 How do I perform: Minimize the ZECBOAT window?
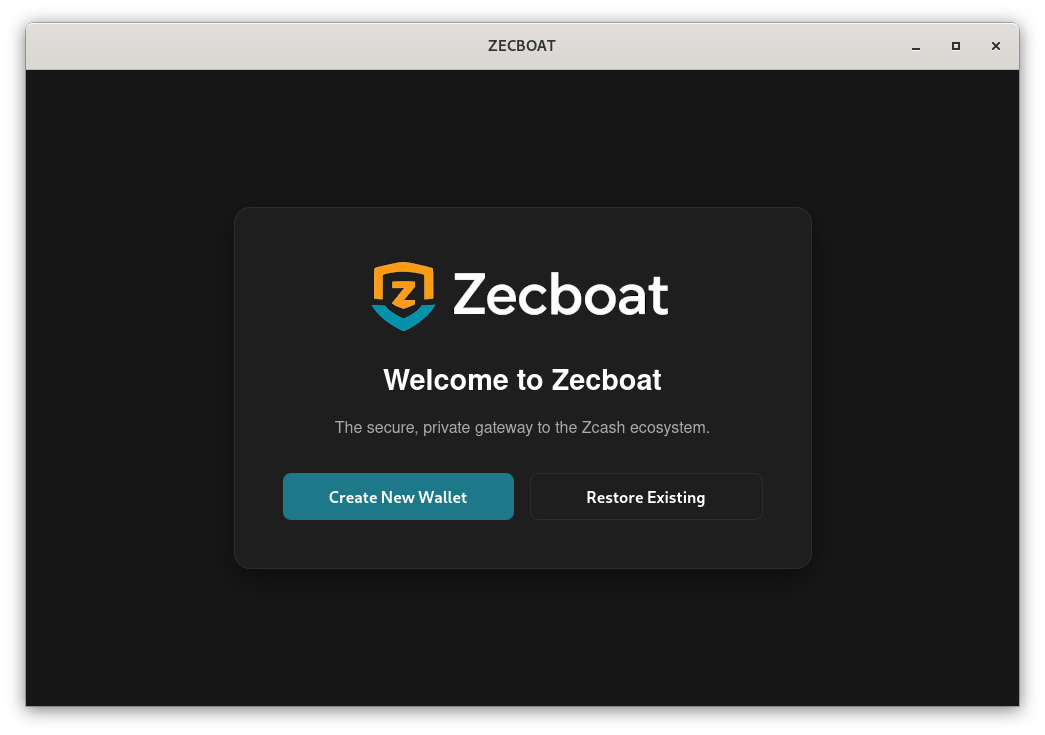916,46
